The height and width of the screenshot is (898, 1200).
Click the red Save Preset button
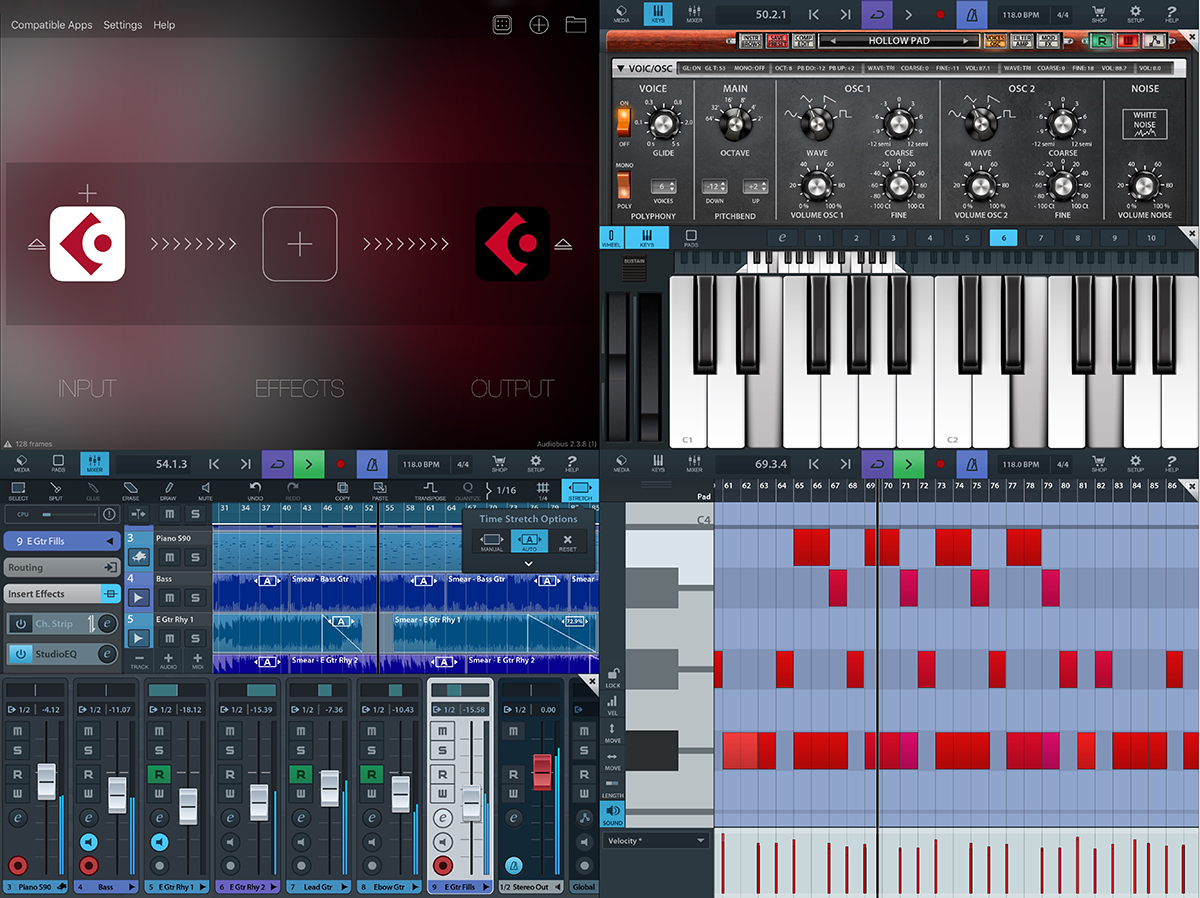(777, 41)
